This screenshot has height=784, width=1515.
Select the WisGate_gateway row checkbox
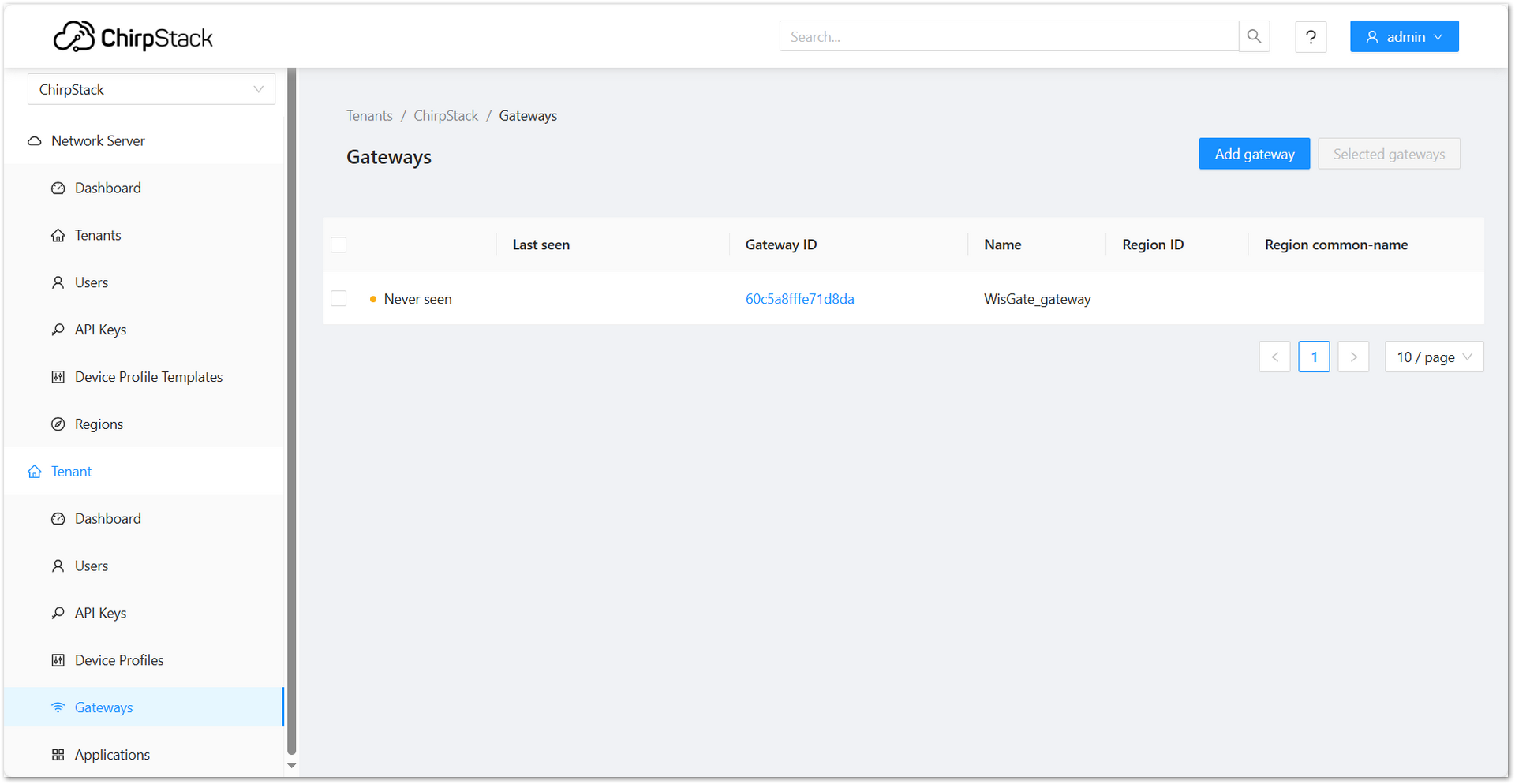pos(339,298)
